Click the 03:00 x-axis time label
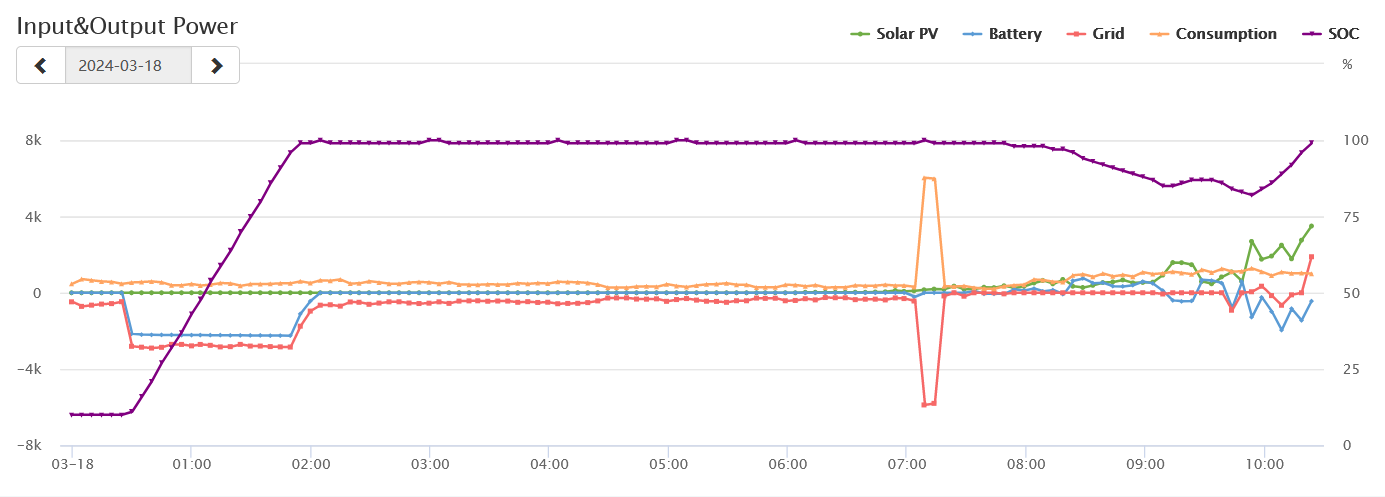The image size is (1385, 497). coord(429,465)
